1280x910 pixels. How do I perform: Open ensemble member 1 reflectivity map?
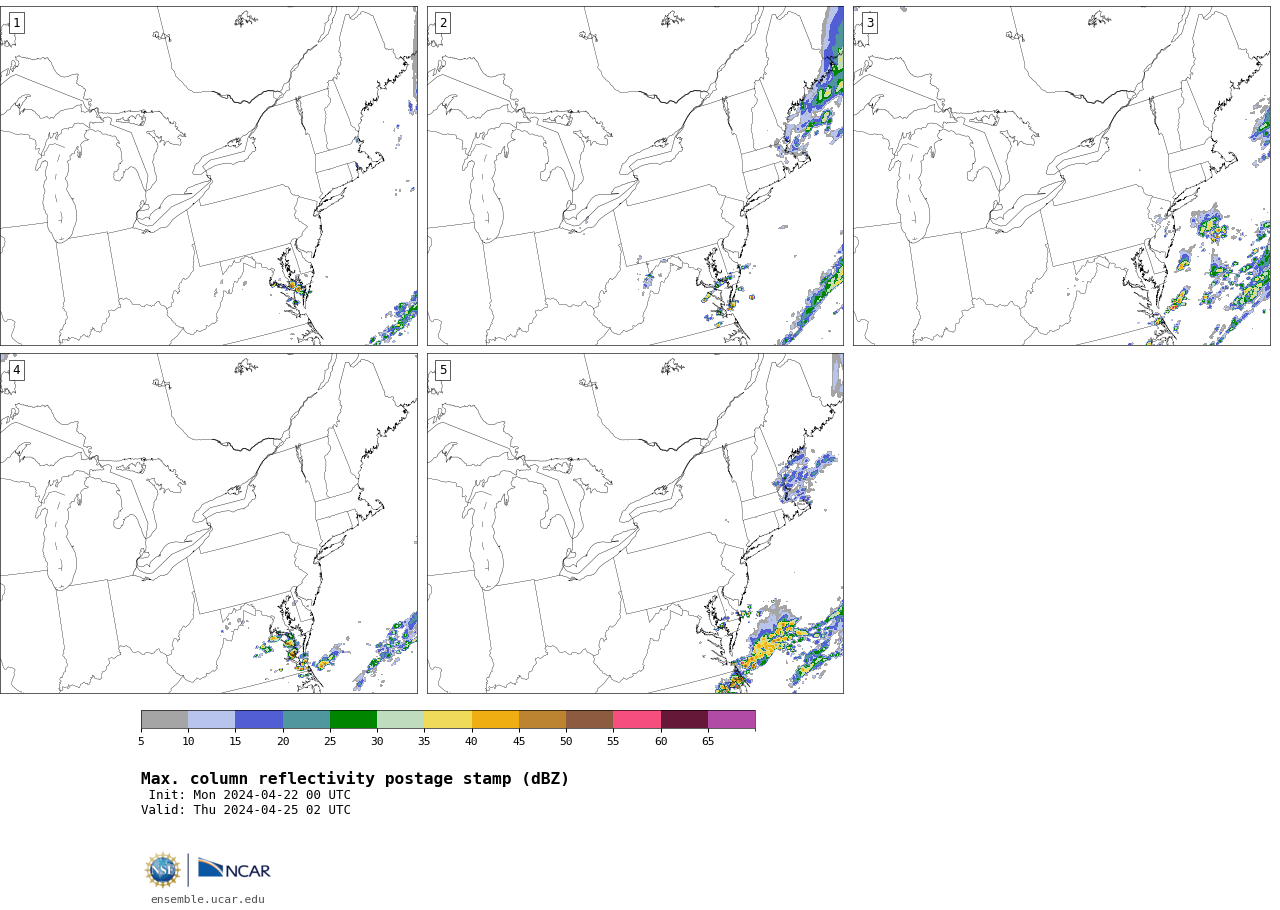208,176
